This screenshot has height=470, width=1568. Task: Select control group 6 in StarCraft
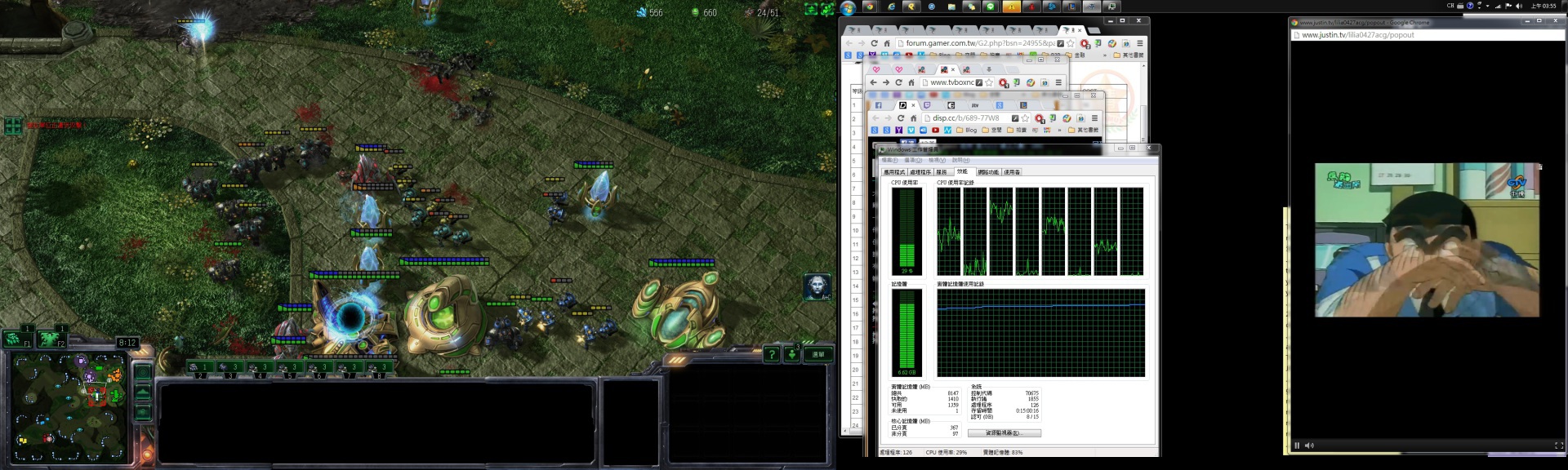[321, 368]
